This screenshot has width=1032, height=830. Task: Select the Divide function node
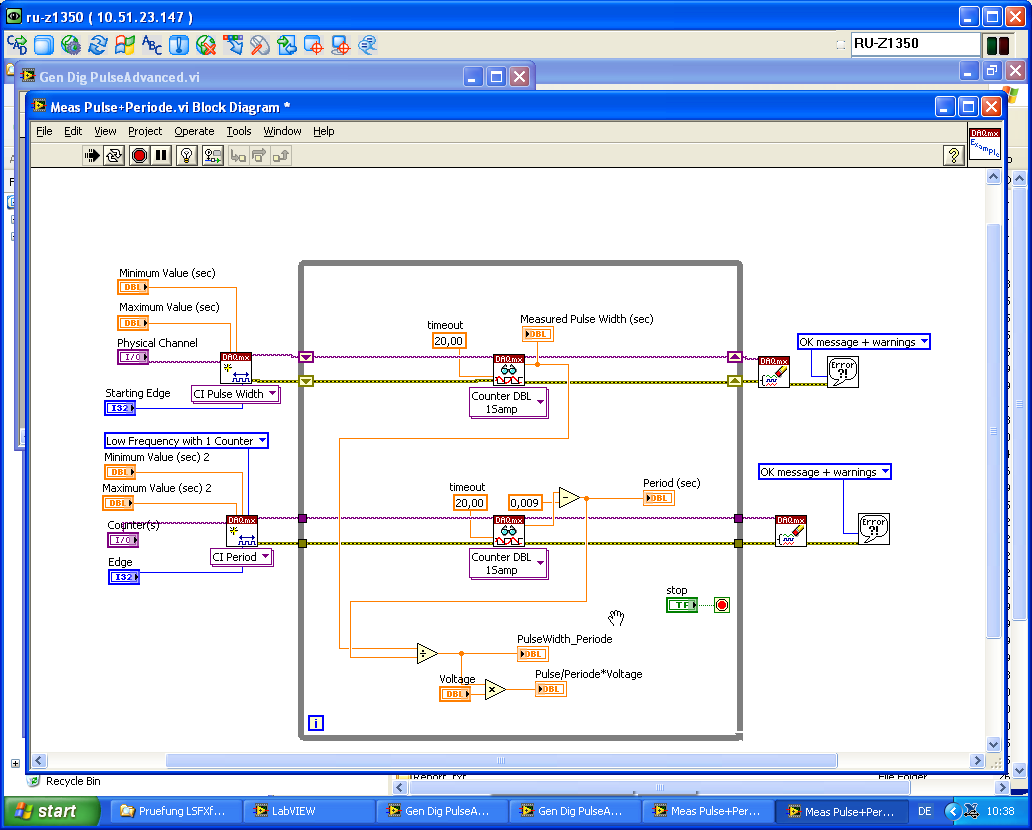tap(428, 653)
